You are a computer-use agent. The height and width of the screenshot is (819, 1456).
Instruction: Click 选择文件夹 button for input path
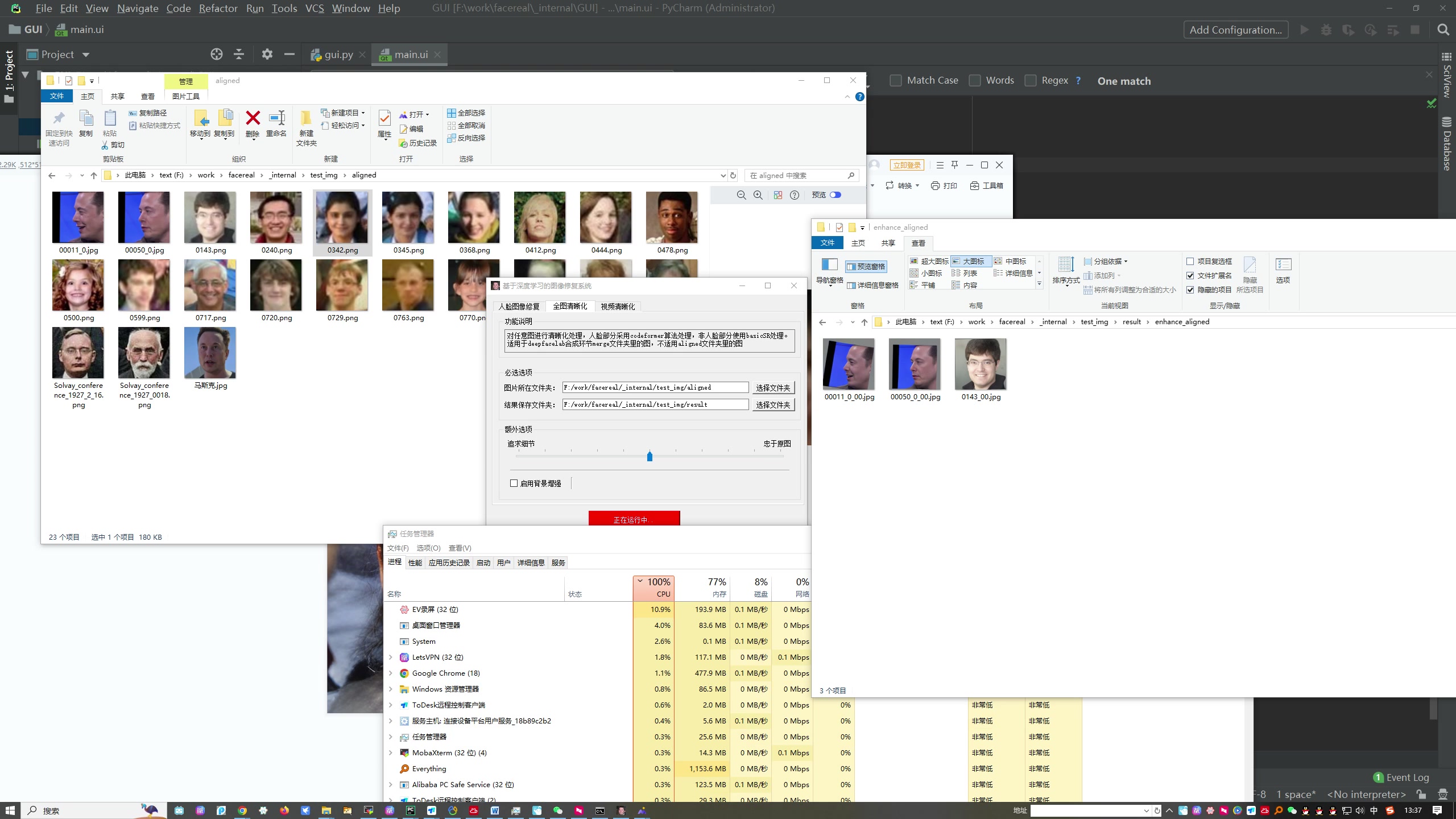pyautogui.click(x=773, y=388)
